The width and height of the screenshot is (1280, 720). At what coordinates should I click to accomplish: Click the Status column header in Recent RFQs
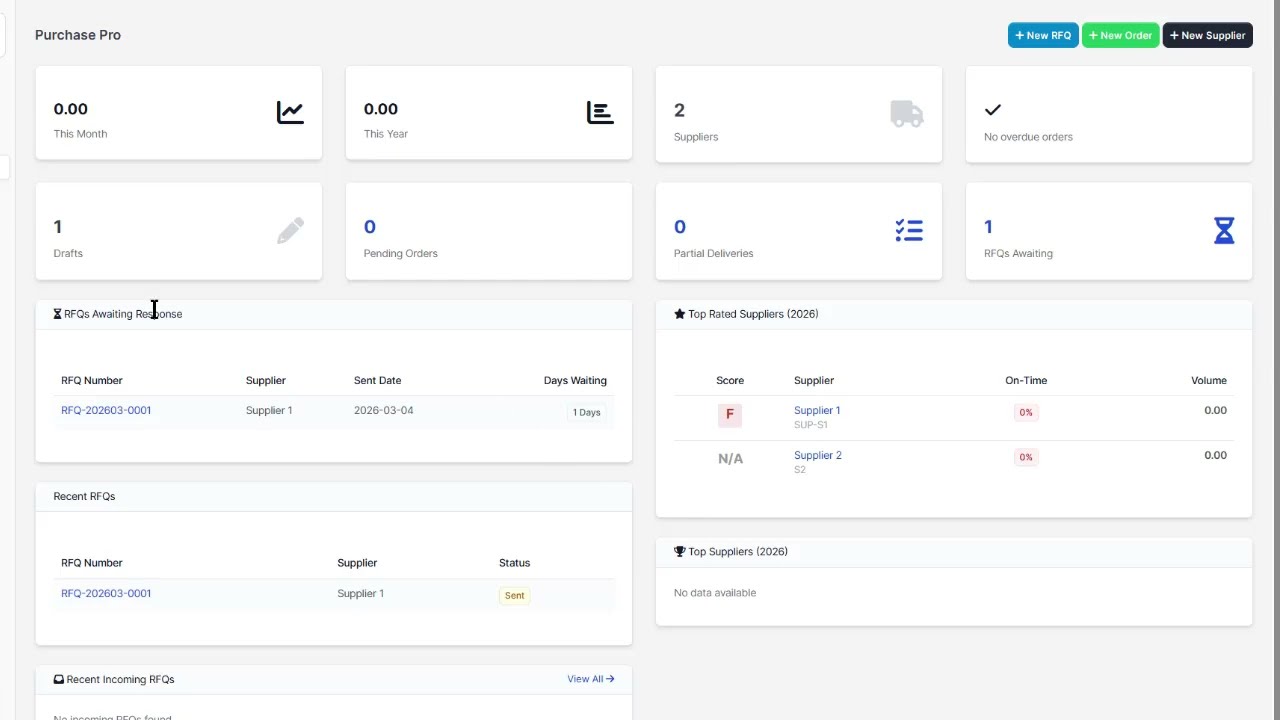[x=514, y=563]
